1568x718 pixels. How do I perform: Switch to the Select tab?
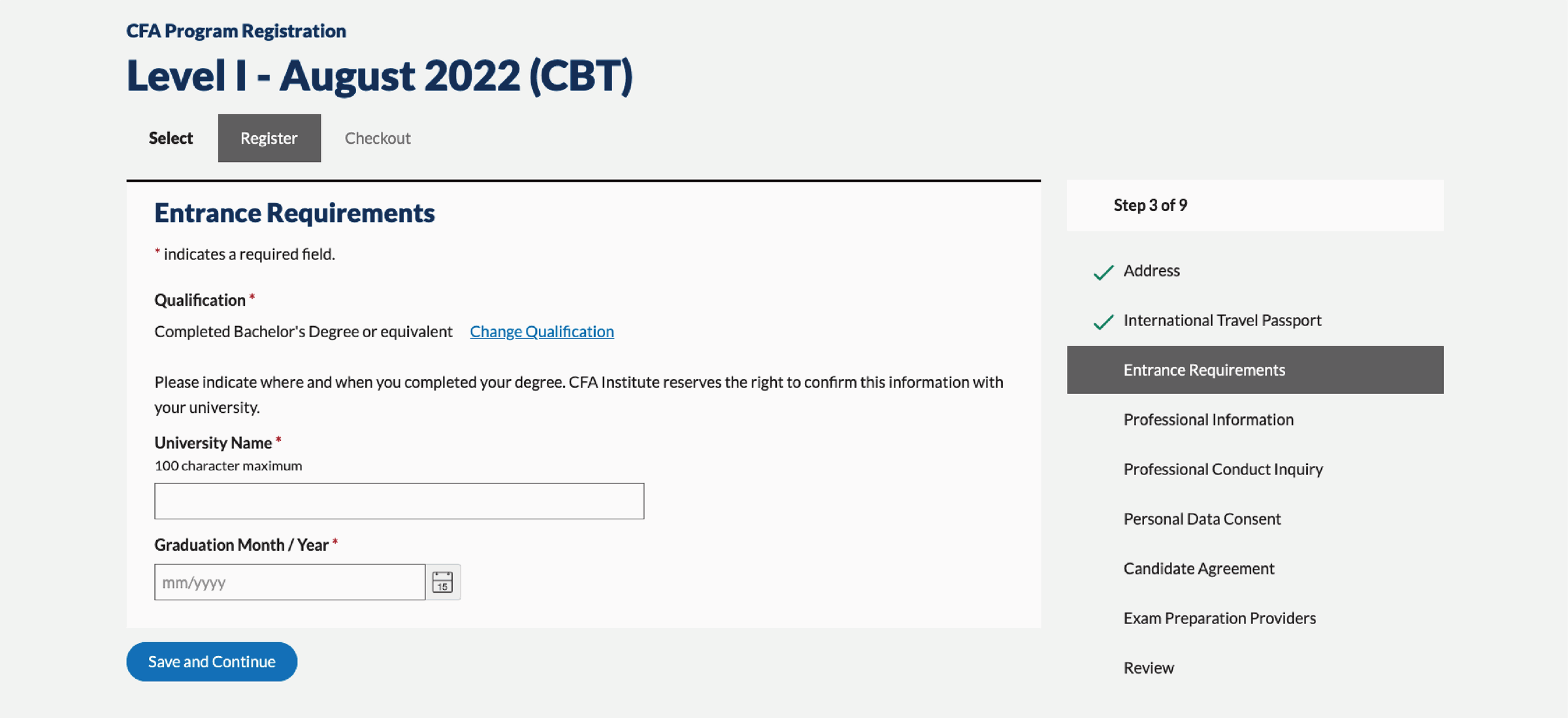171,138
